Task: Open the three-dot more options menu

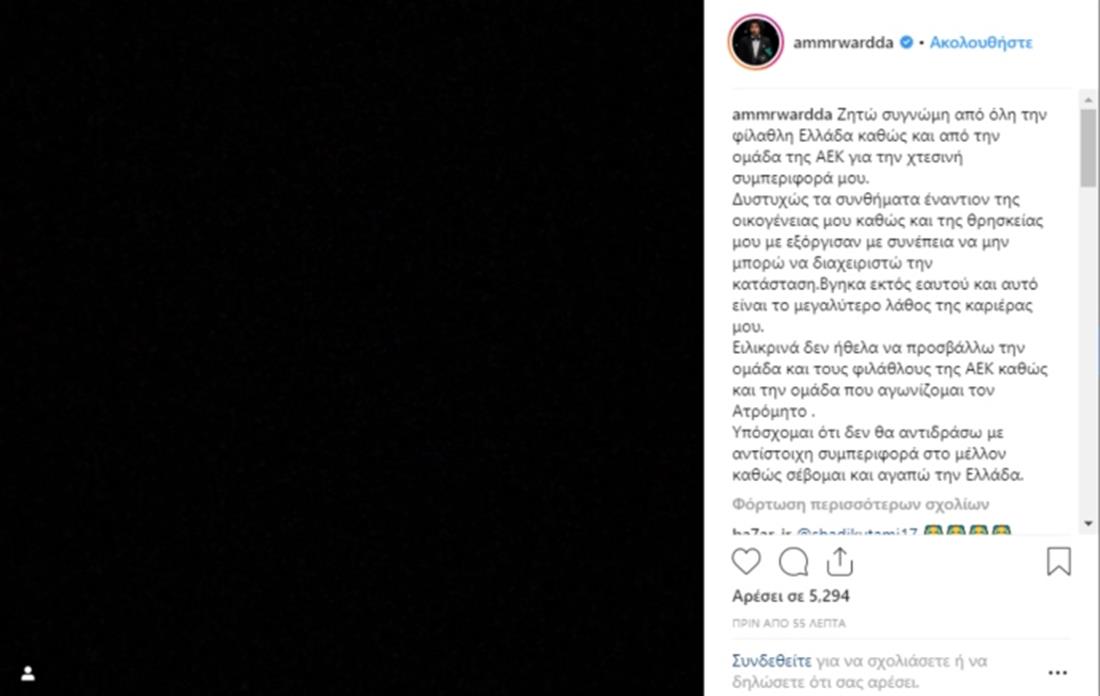Action: coord(1057,673)
